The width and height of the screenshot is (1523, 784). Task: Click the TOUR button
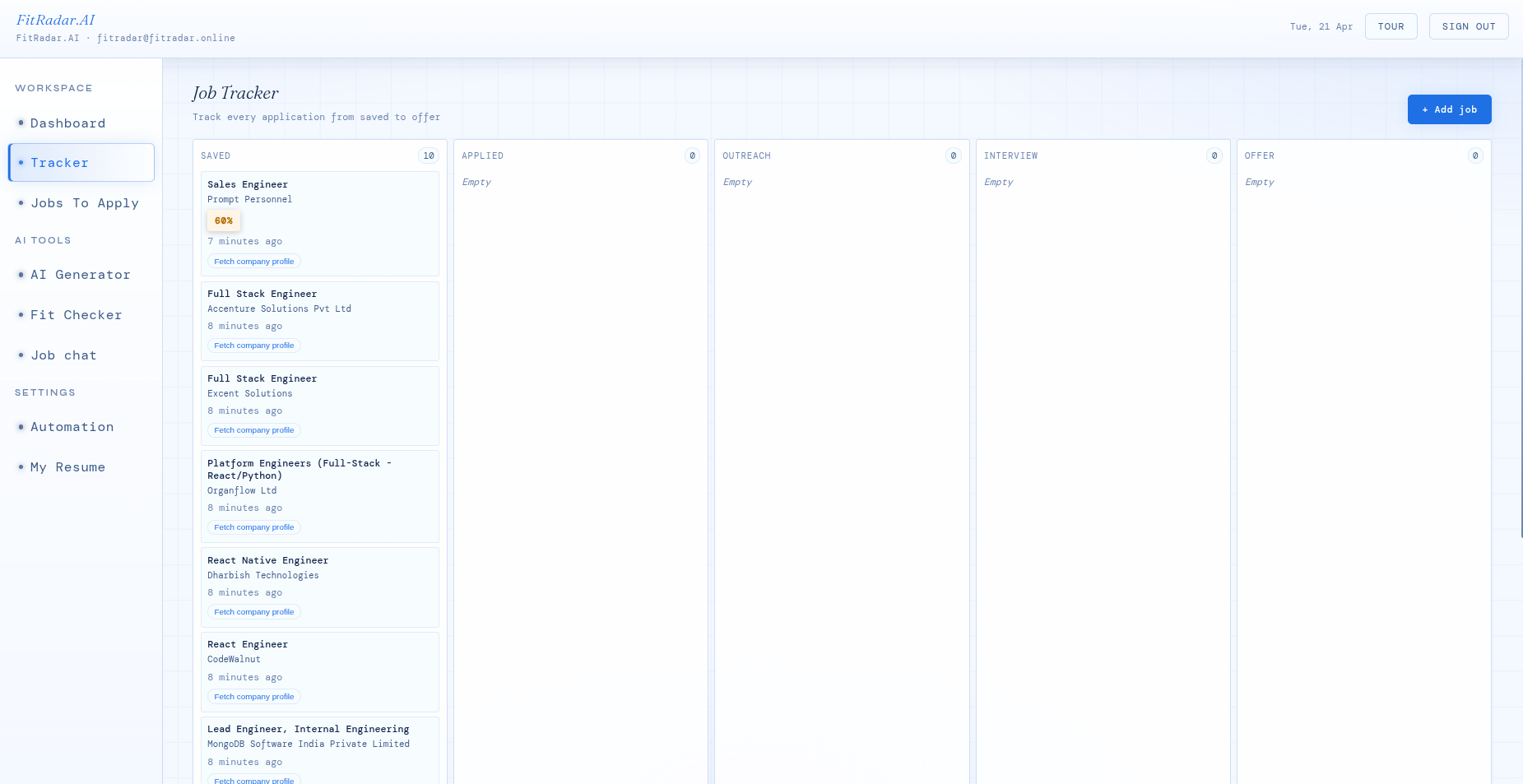pyautogui.click(x=1391, y=26)
